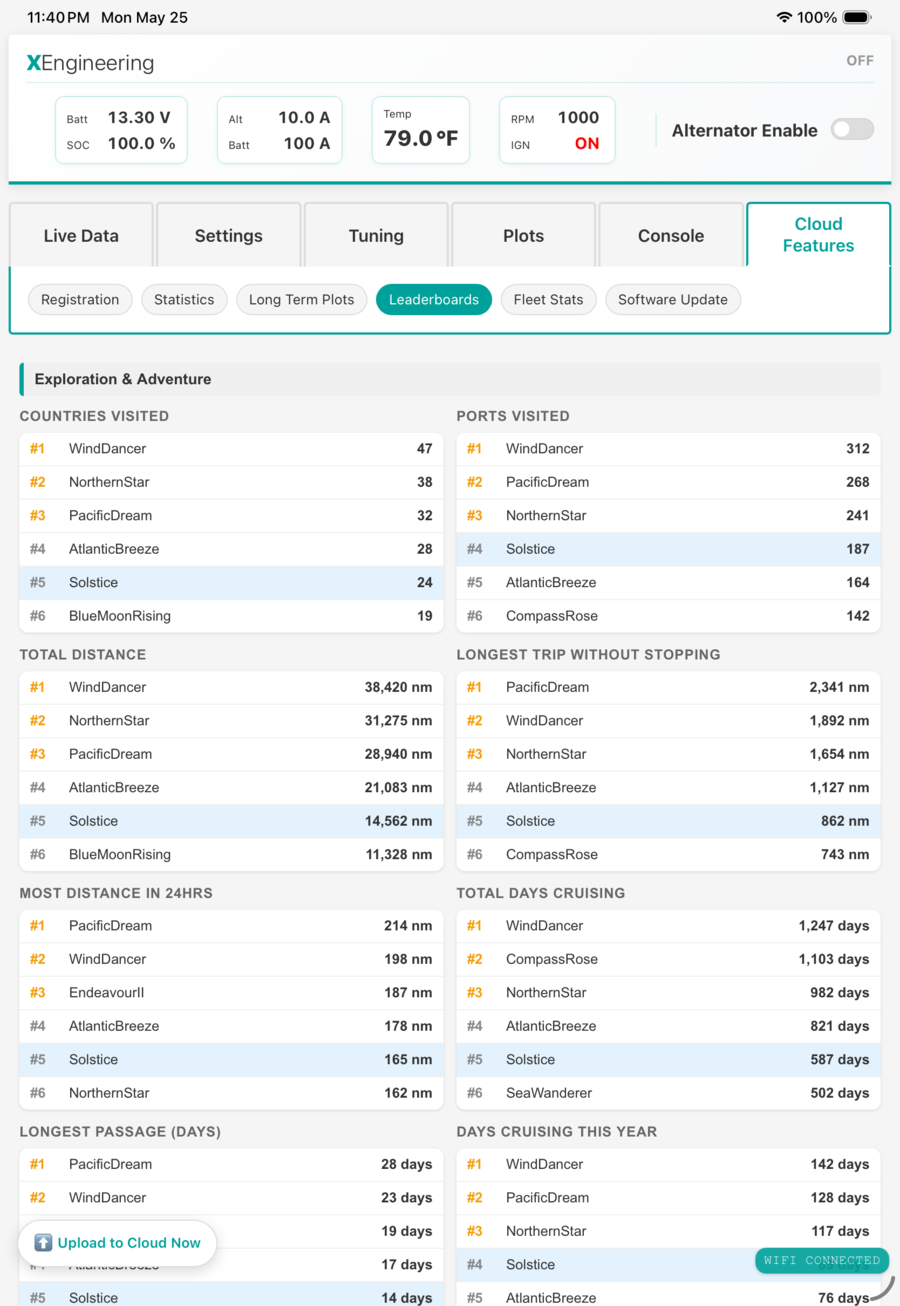Select EndeavourII 187 nm row
900x1306 pixels.
(x=231, y=993)
